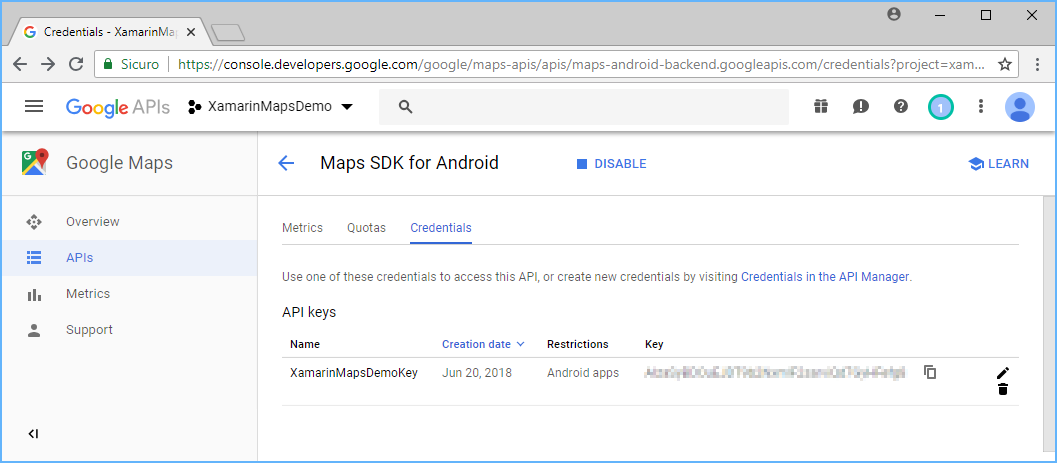Click the Google Maps pin logo
This screenshot has width=1057, height=463.
click(x=35, y=162)
